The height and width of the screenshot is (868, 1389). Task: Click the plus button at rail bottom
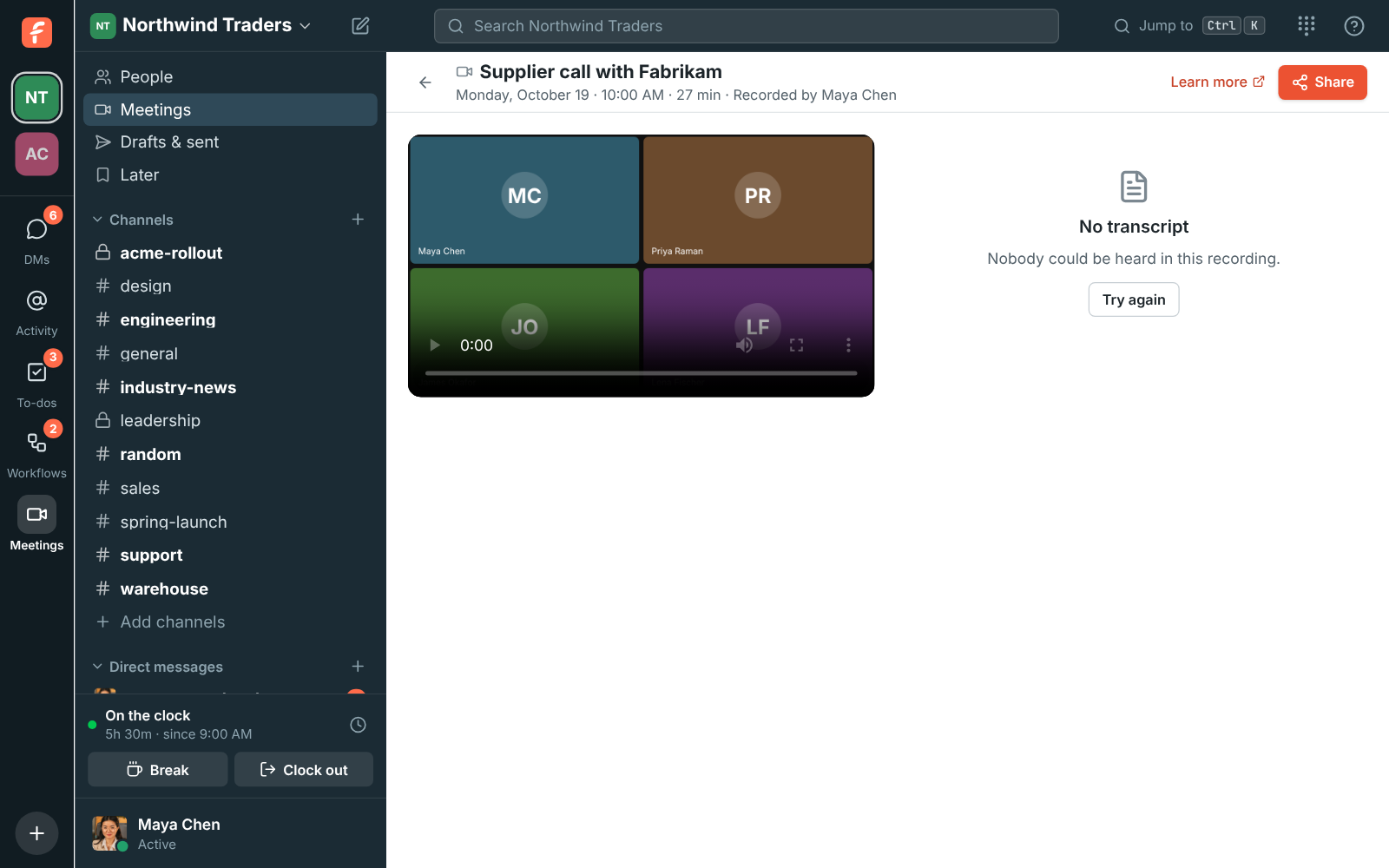pos(36,833)
